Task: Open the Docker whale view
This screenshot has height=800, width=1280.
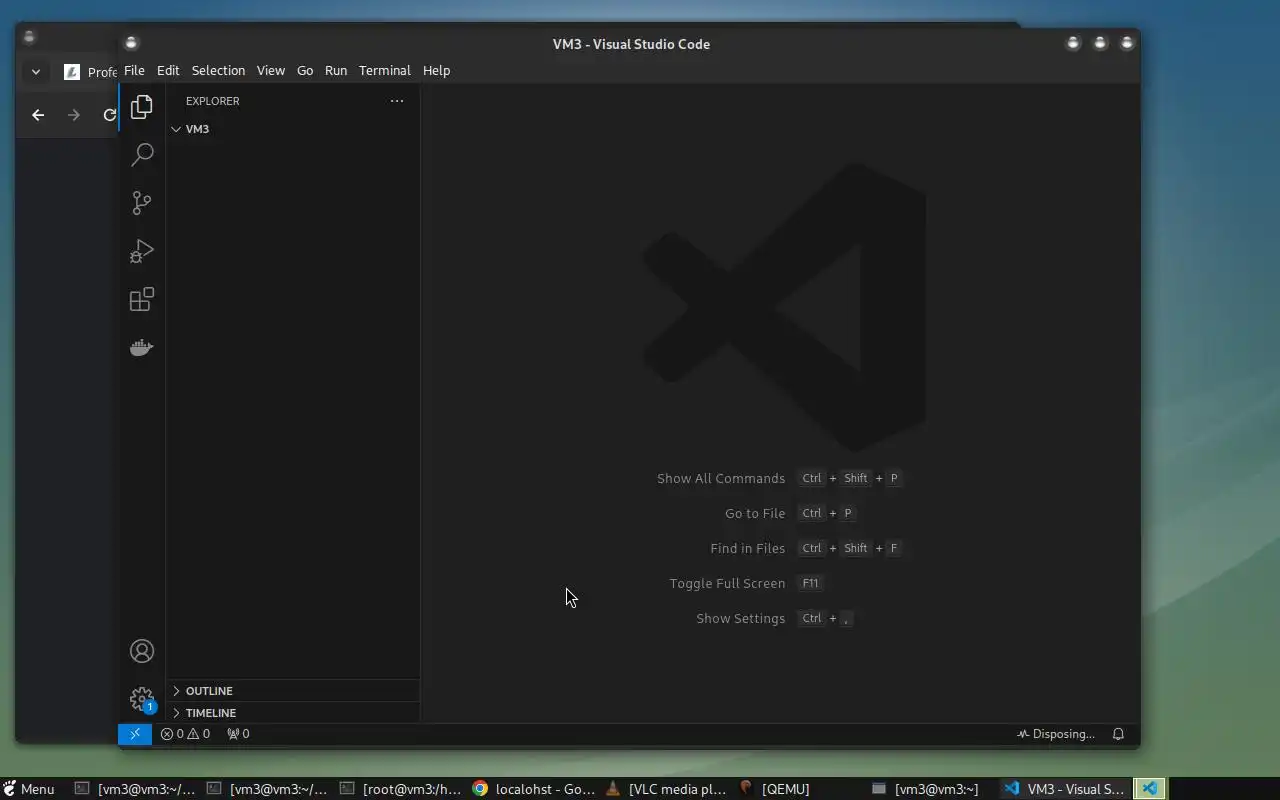Action: click(142, 347)
